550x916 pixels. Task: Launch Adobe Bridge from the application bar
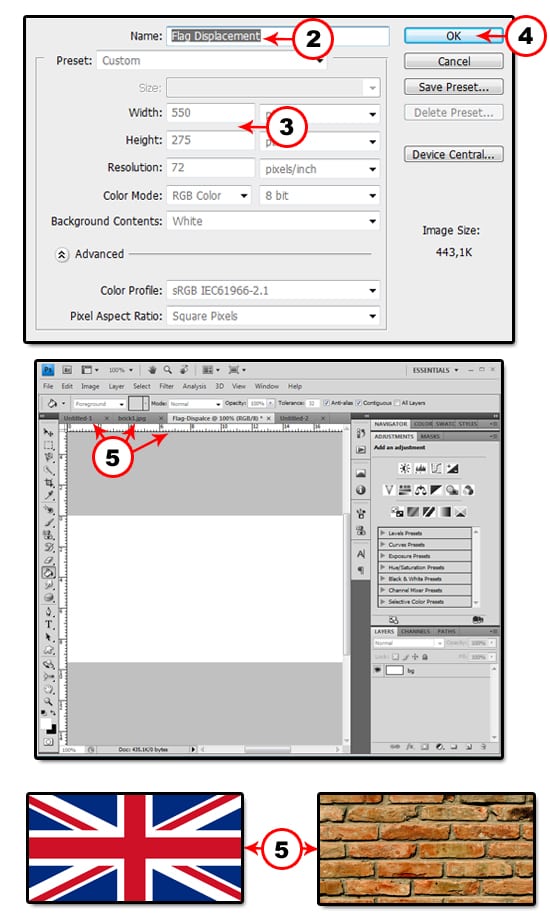67,370
